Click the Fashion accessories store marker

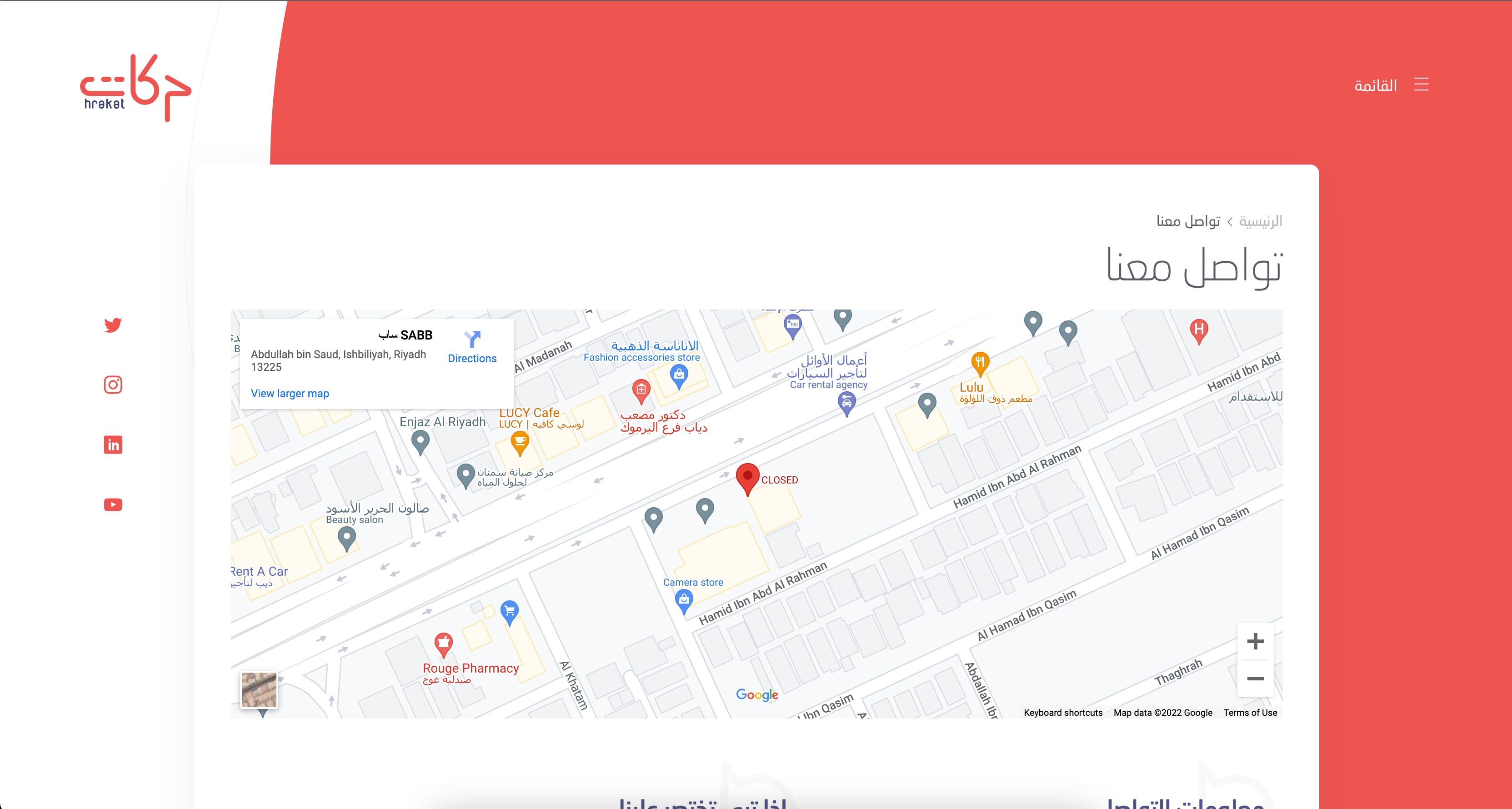(x=679, y=376)
